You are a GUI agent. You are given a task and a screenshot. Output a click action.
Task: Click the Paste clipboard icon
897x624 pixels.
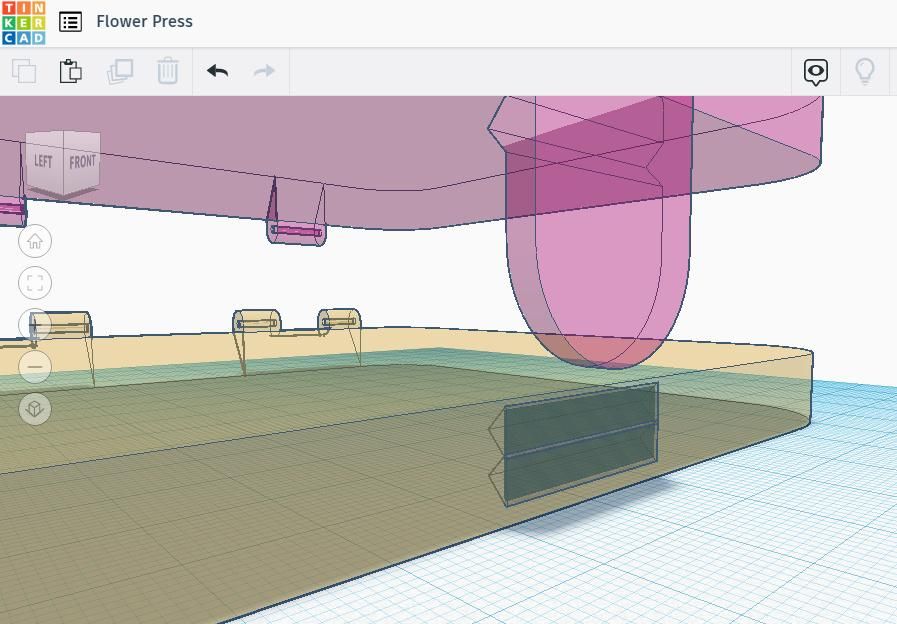click(71, 71)
